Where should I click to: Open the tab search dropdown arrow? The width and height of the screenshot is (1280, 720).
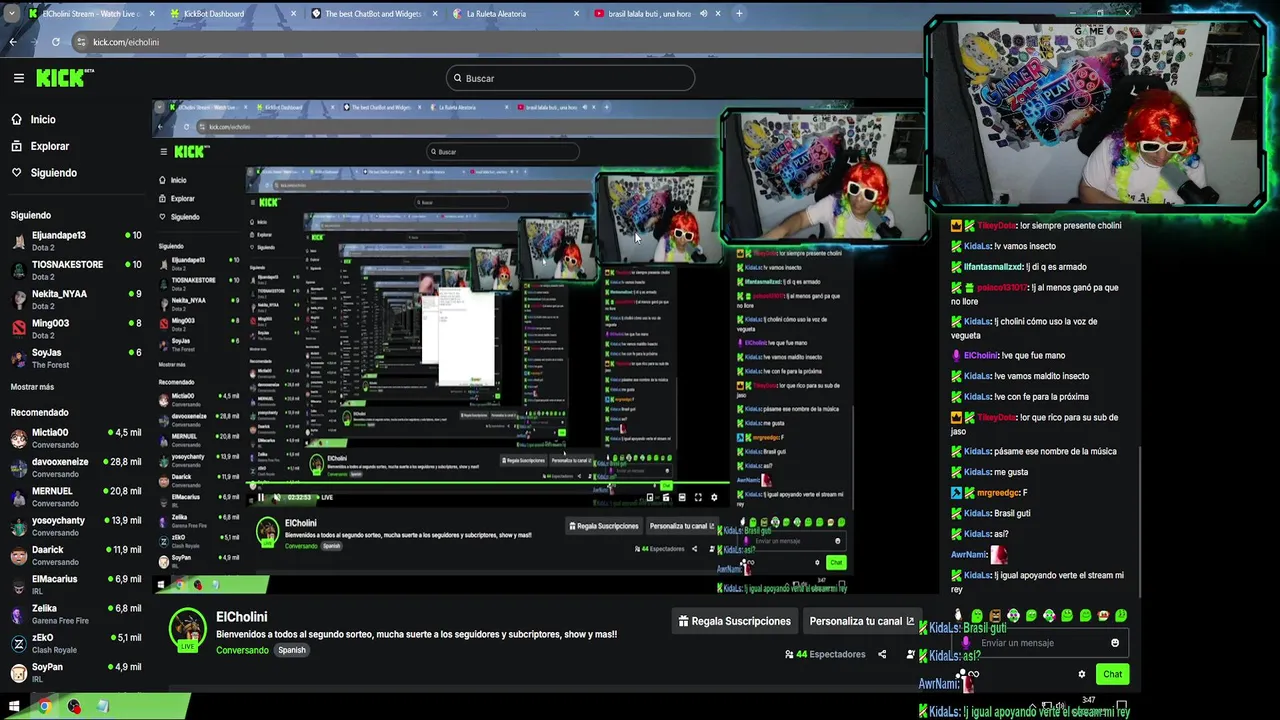coord(12,14)
